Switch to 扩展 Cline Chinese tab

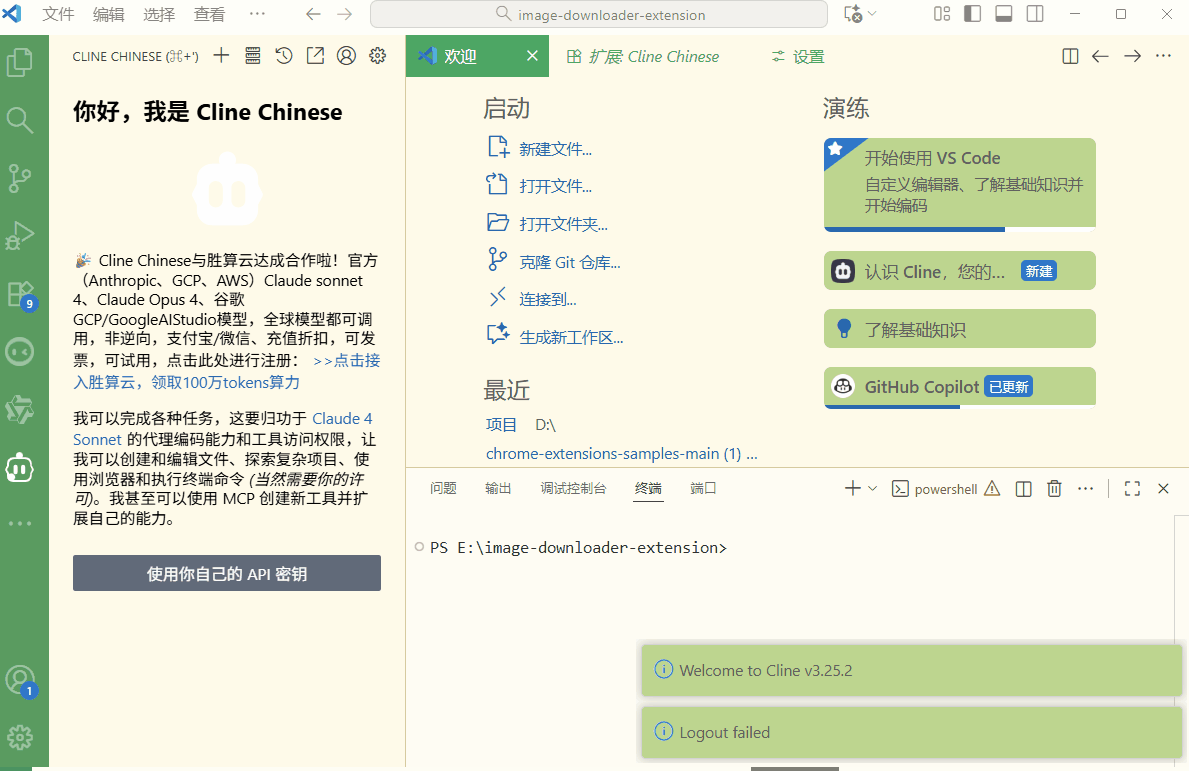point(643,56)
